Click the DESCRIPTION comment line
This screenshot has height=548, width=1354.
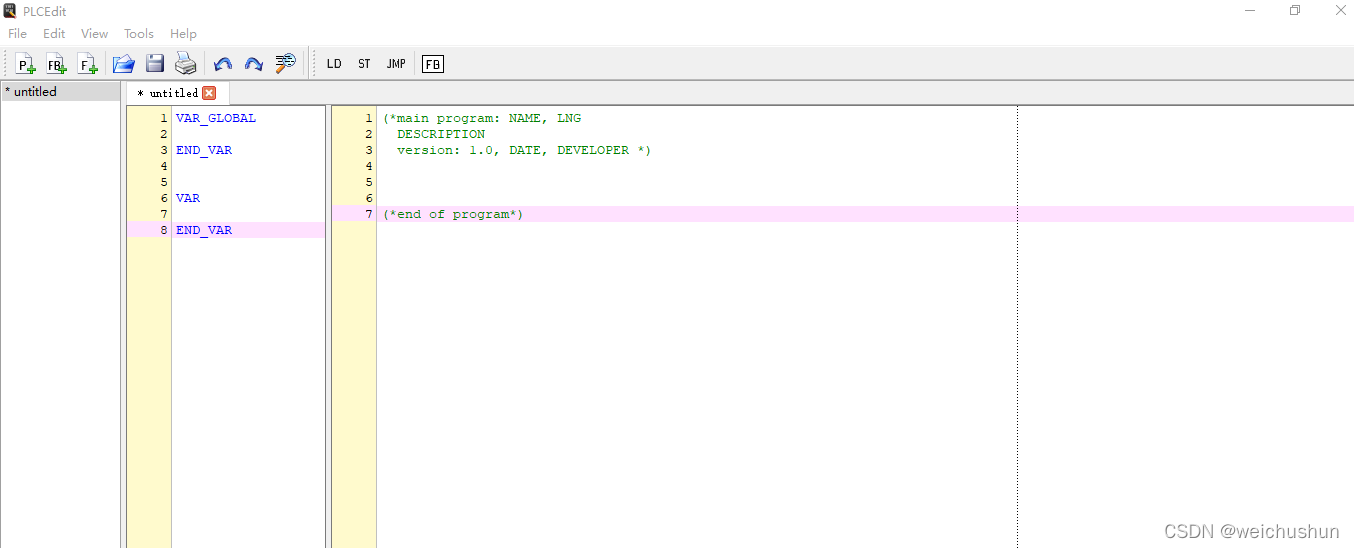(441, 134)
